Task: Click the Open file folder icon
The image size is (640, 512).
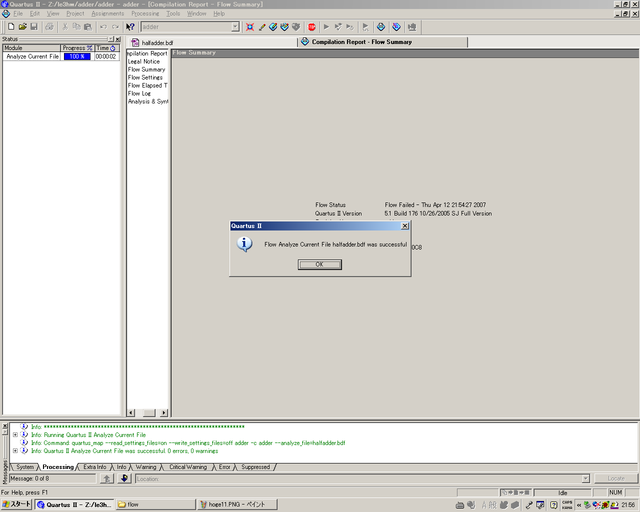Action: click(22, 27)
